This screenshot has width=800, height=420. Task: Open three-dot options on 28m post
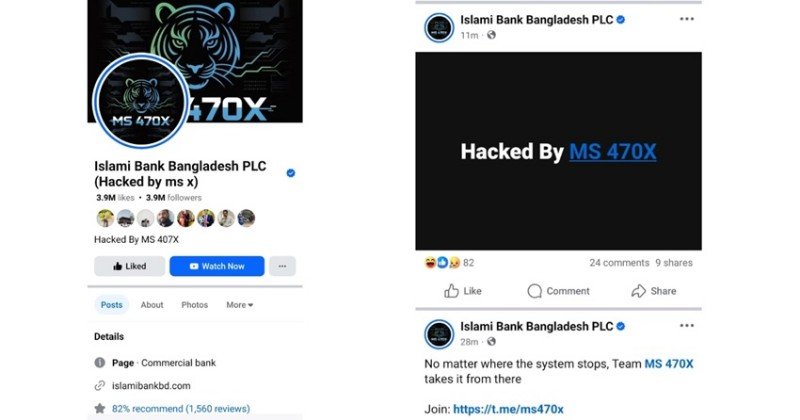(687, 326)
